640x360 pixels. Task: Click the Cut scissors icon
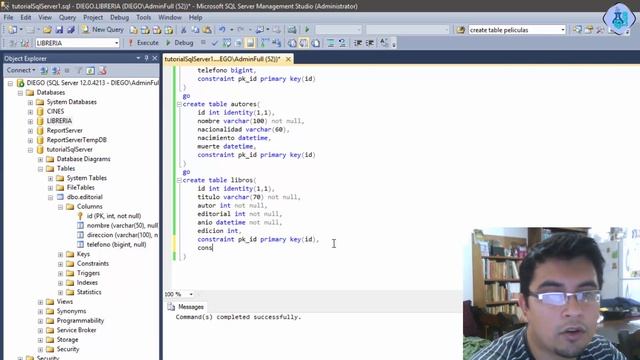(x=184, y=30)
